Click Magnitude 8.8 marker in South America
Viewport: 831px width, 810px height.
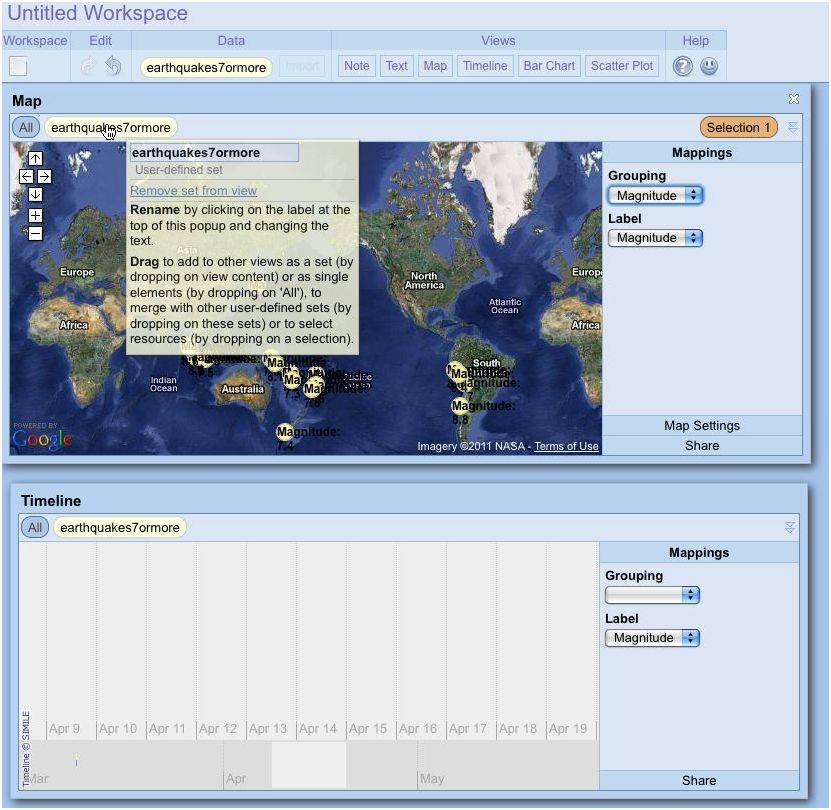click(459, 406)
